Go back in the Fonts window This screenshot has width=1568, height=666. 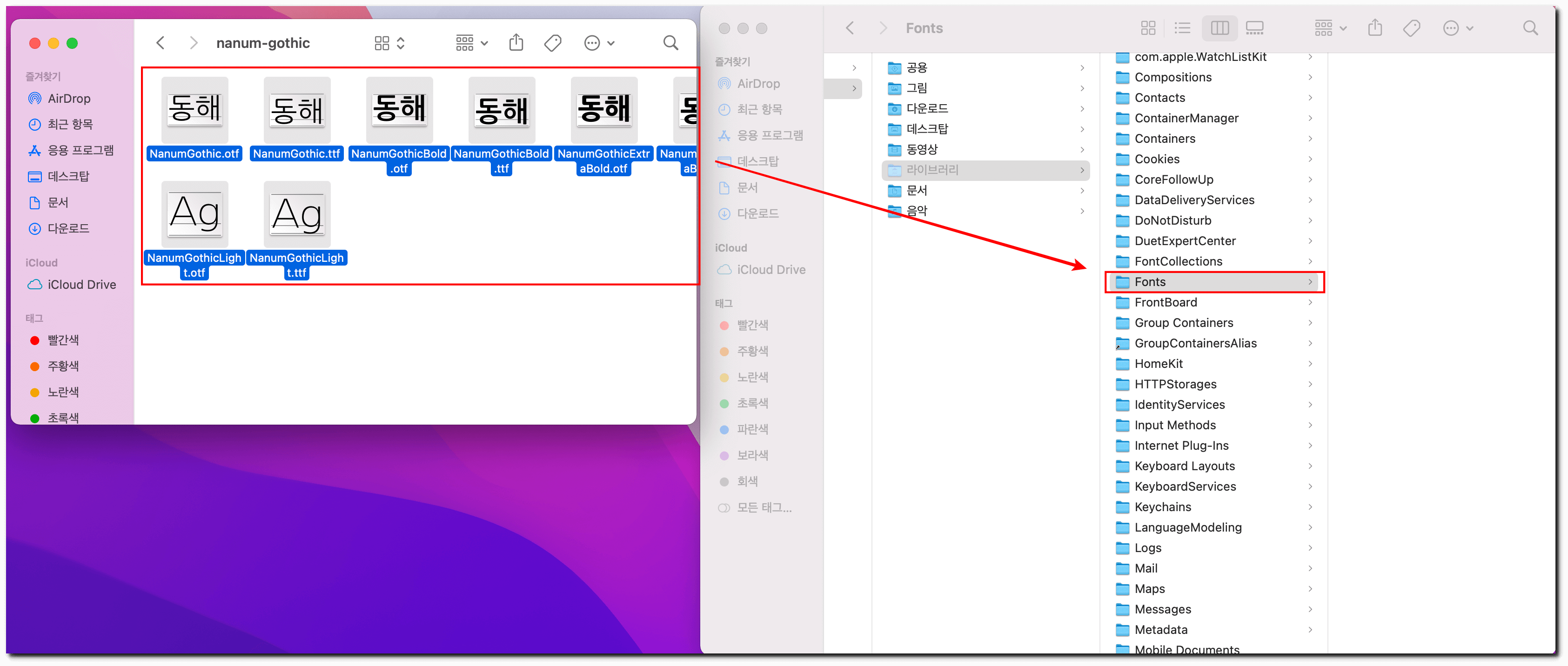pos(850,28)
